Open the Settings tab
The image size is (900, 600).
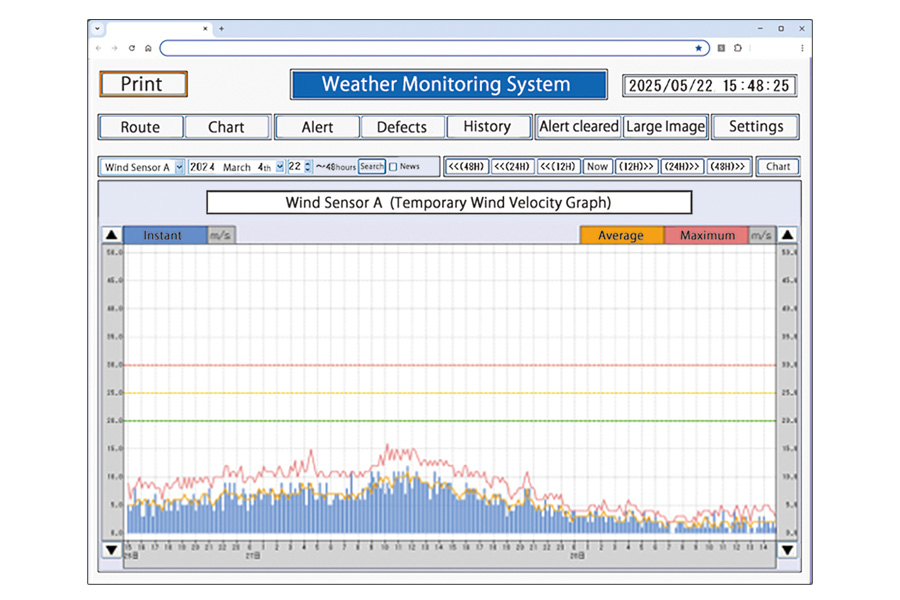coord(756,127)
